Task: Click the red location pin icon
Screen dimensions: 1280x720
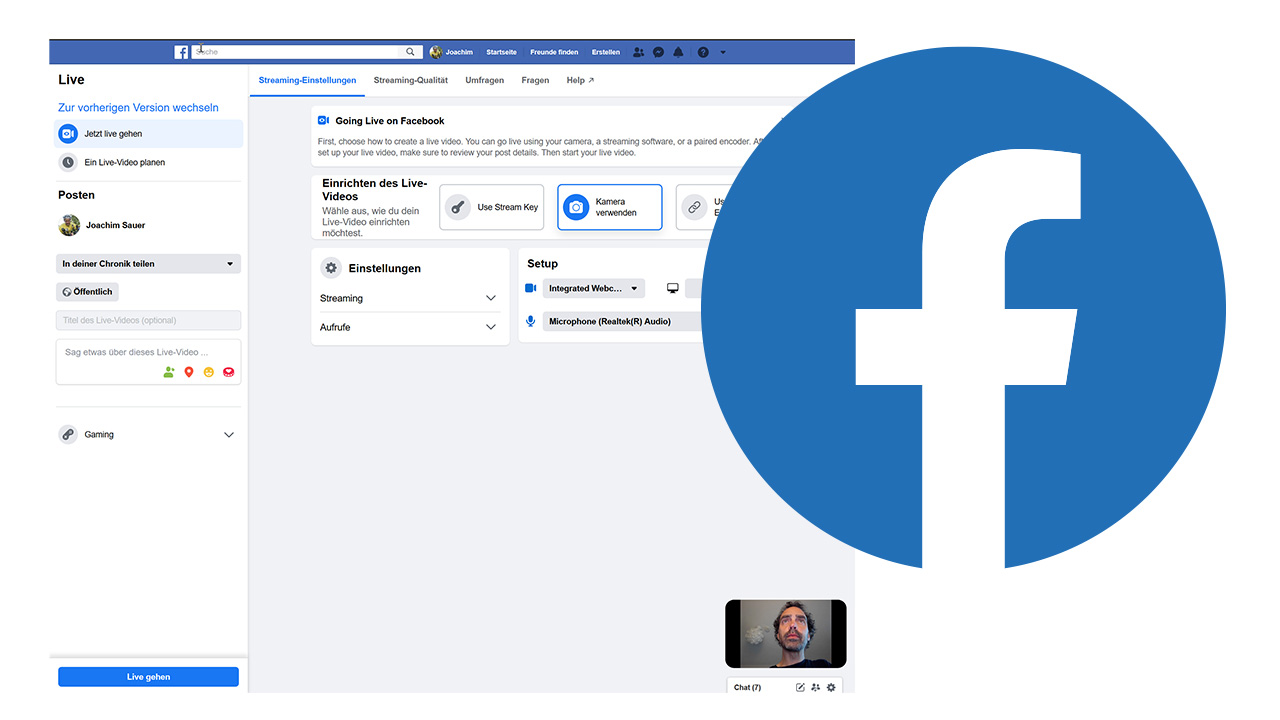Action: [189, 372]
